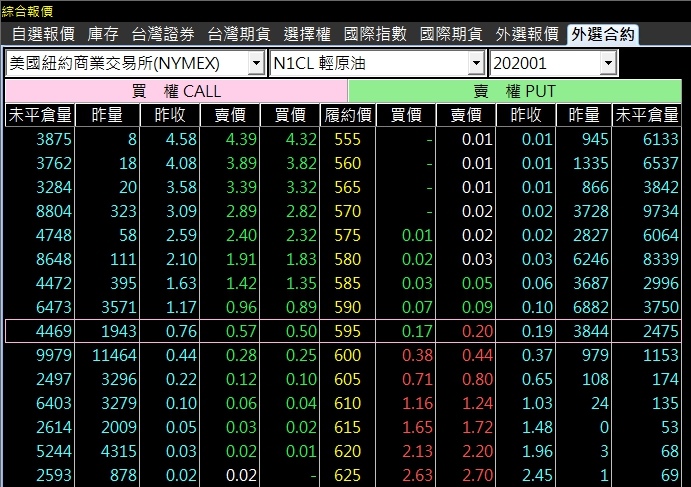Click call bid price 0.25
This screenshot has width=691, height=487.
click(301, 355)
